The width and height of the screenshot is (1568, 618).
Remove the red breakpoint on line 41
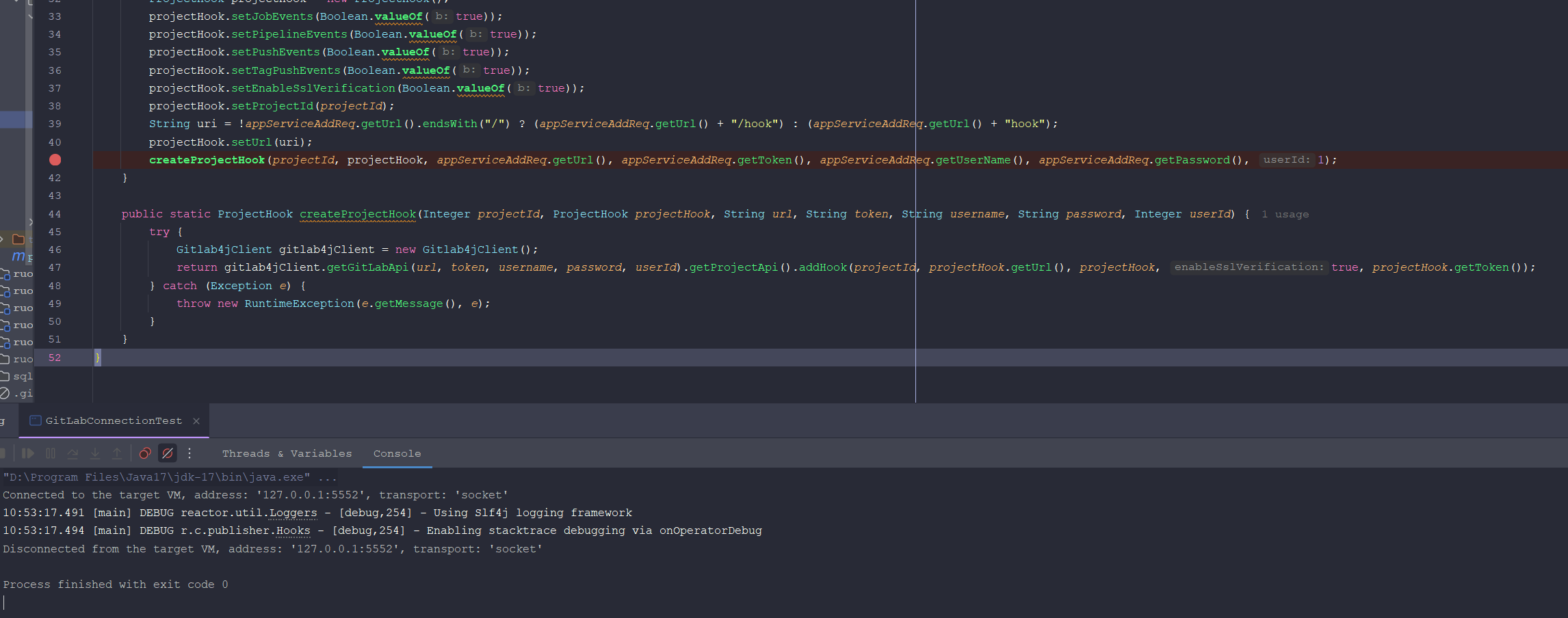click(x=55, y=160)
